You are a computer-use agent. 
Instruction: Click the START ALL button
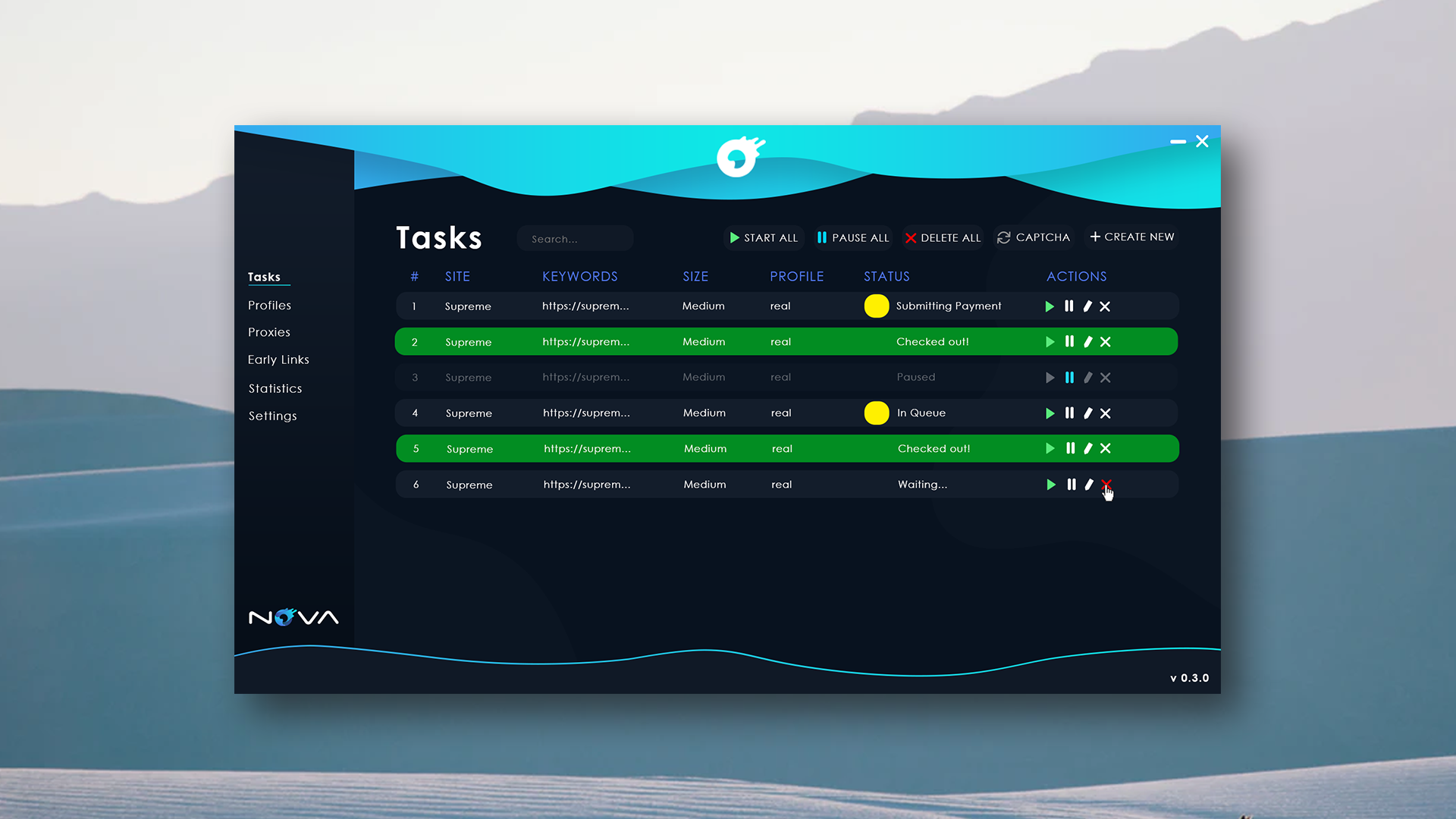pyautogui.click(x=764, y=238)
